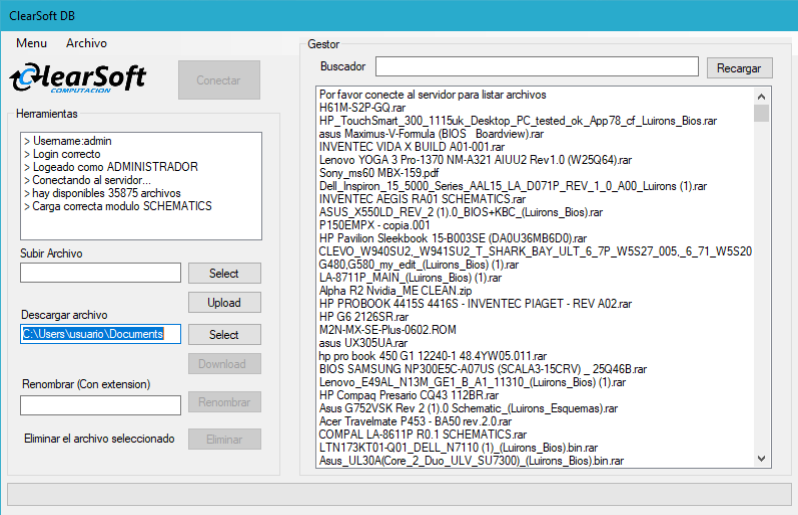This screenshot has height=515, width=798.
Task: Select HP Compaq Presario CQ43 112BR.rar
Action: [x=409, y=395]
